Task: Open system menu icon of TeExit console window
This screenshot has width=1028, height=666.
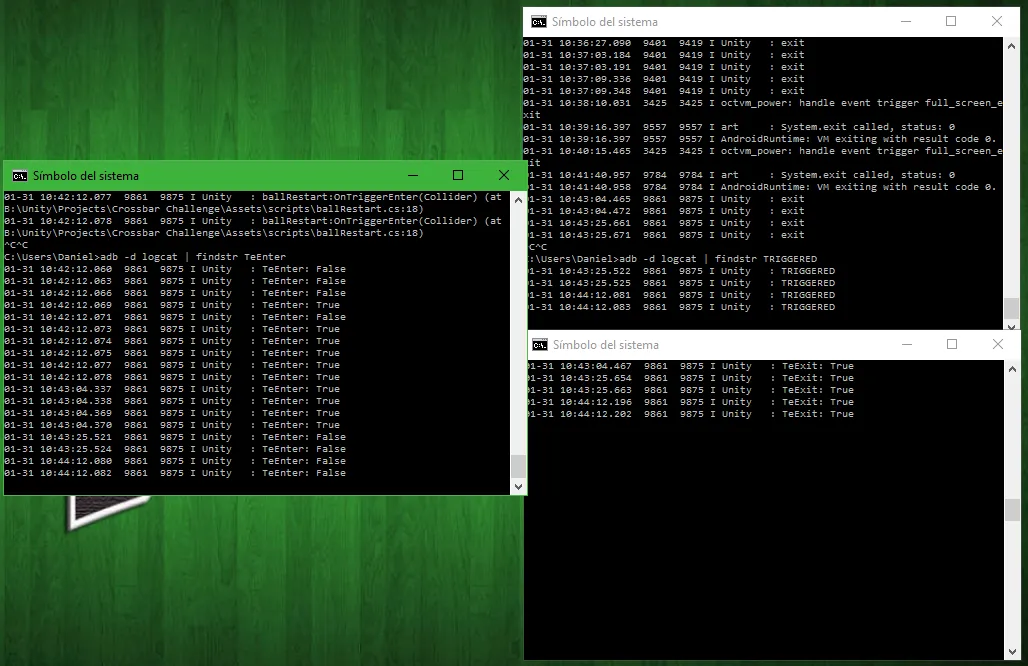Action: 540,345
